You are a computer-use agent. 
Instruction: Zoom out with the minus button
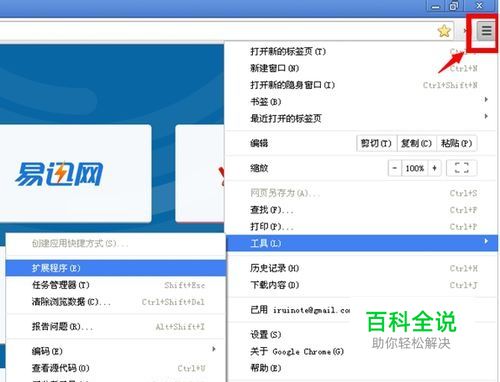pos(395,168)
